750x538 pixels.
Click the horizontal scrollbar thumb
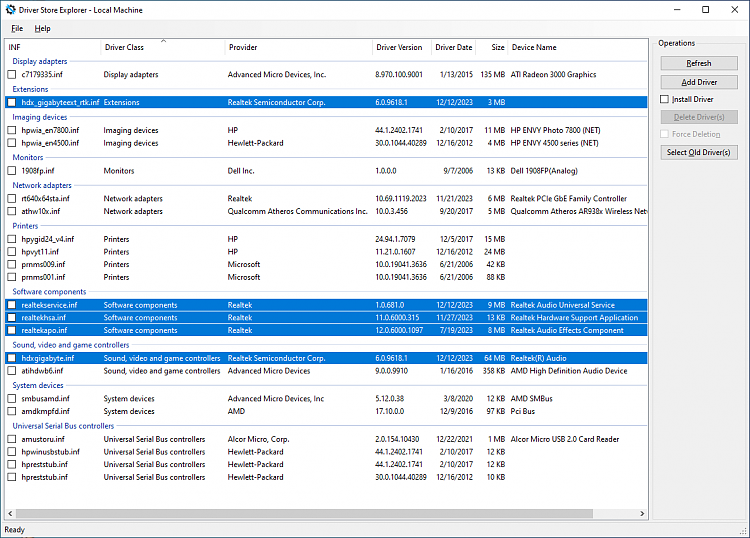pyautogui.click(x=304, y=514)
